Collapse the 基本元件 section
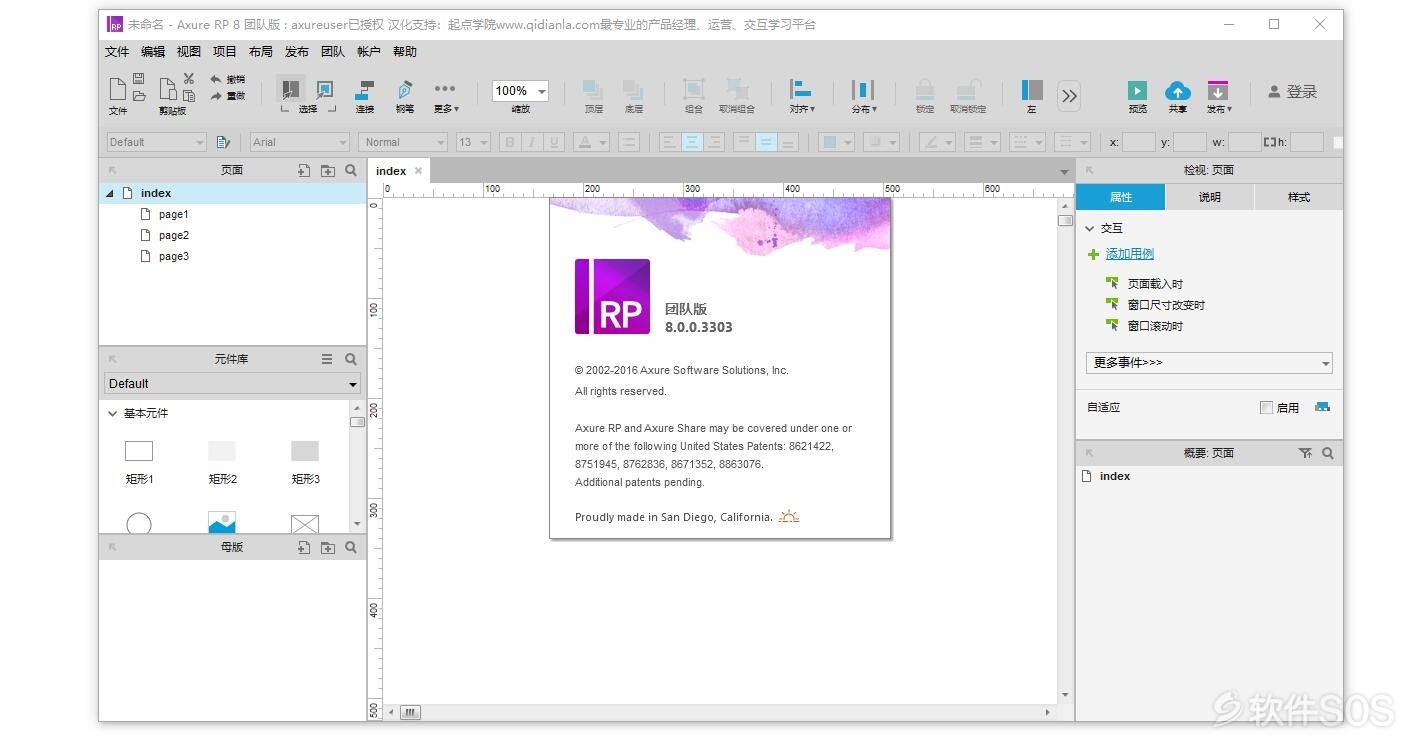 pyautogui.click(x=112, y=413)
